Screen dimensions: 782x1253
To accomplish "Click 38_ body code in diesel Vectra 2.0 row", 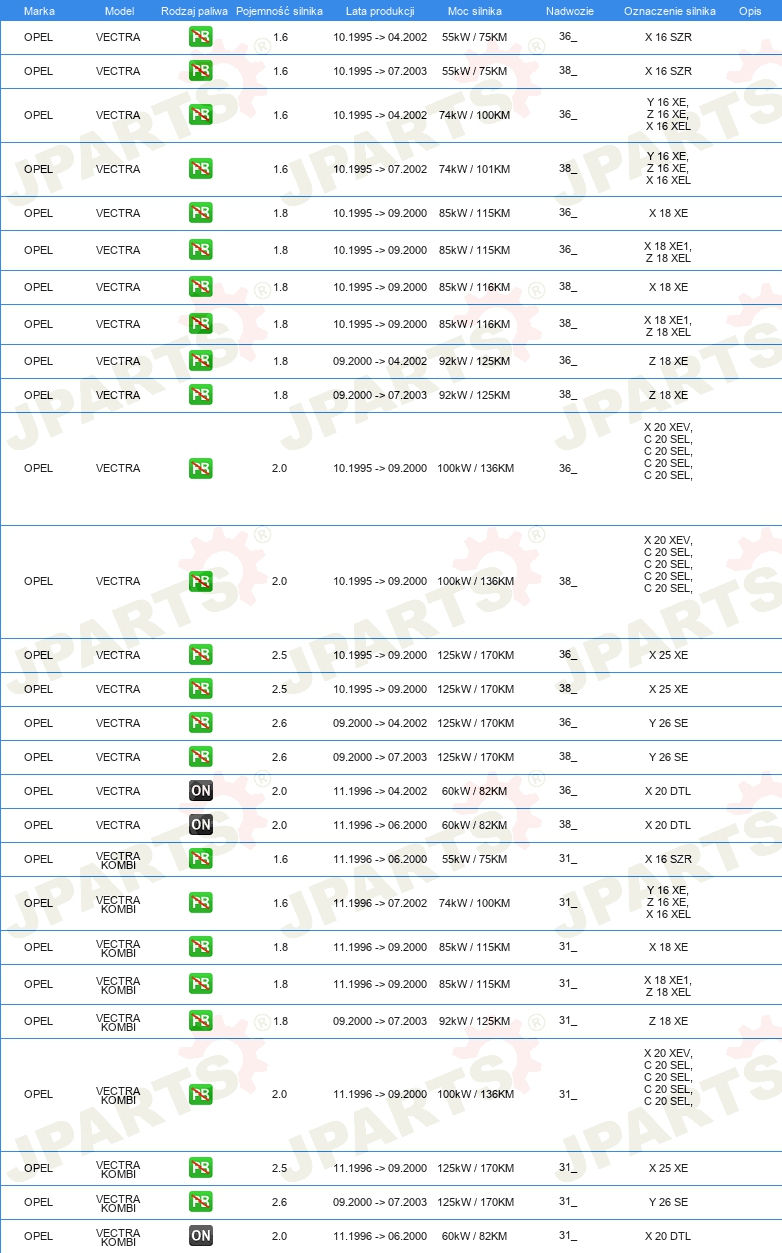I will pos(568,824).
